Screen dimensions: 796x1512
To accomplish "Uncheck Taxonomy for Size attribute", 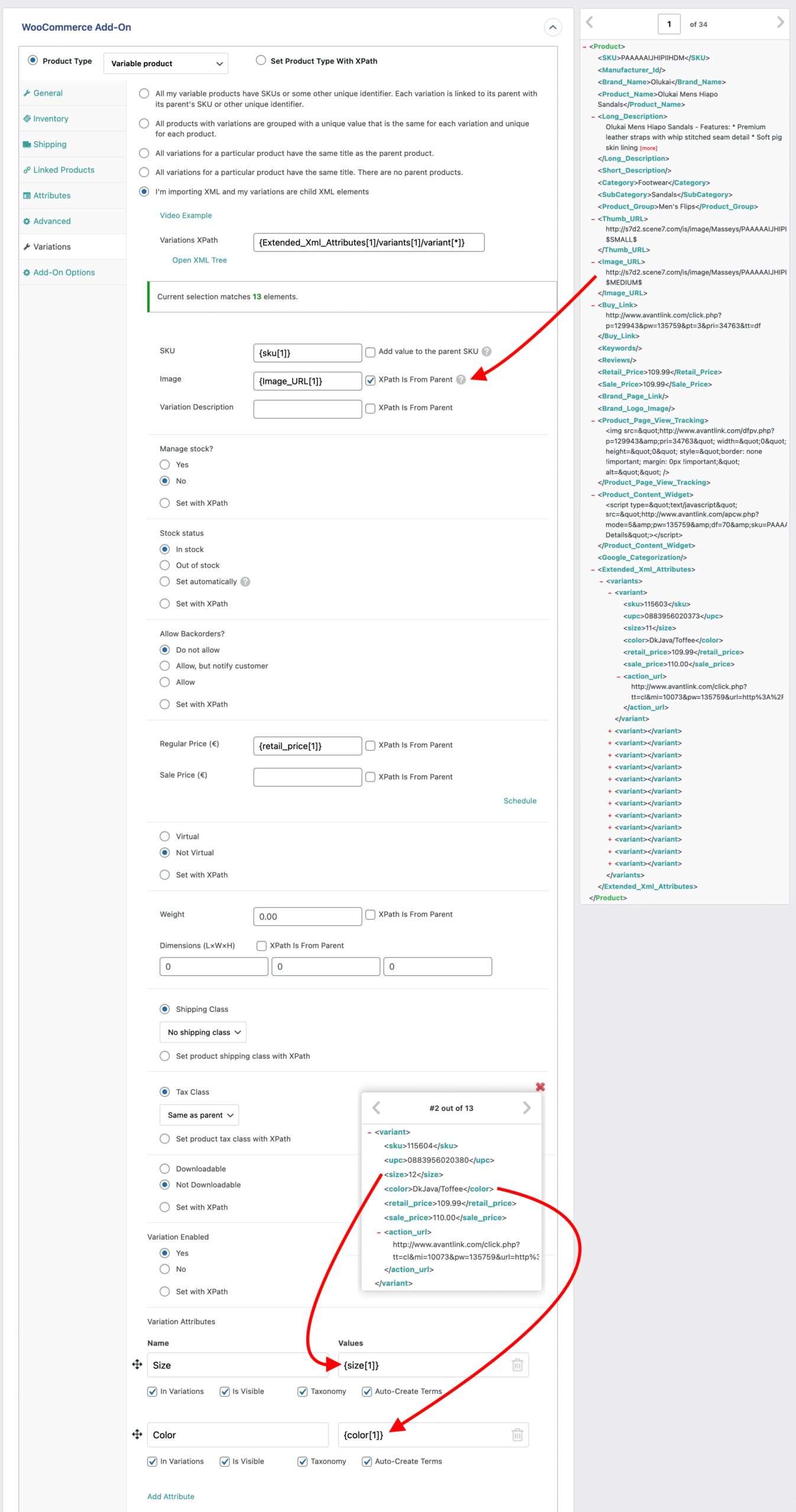I will point(303,1392).
